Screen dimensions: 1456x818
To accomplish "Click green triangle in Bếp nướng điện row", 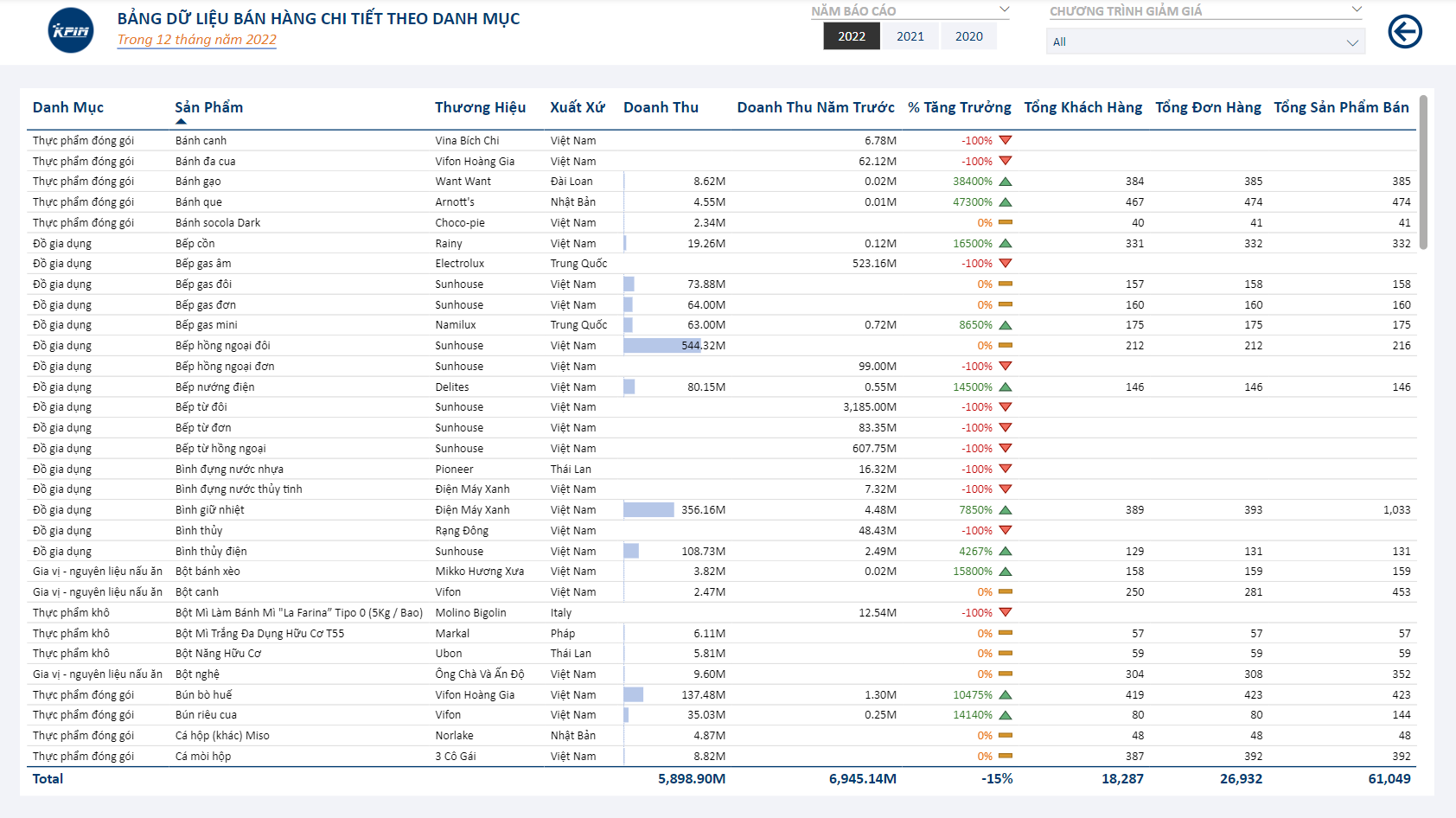I will 1006,387.
